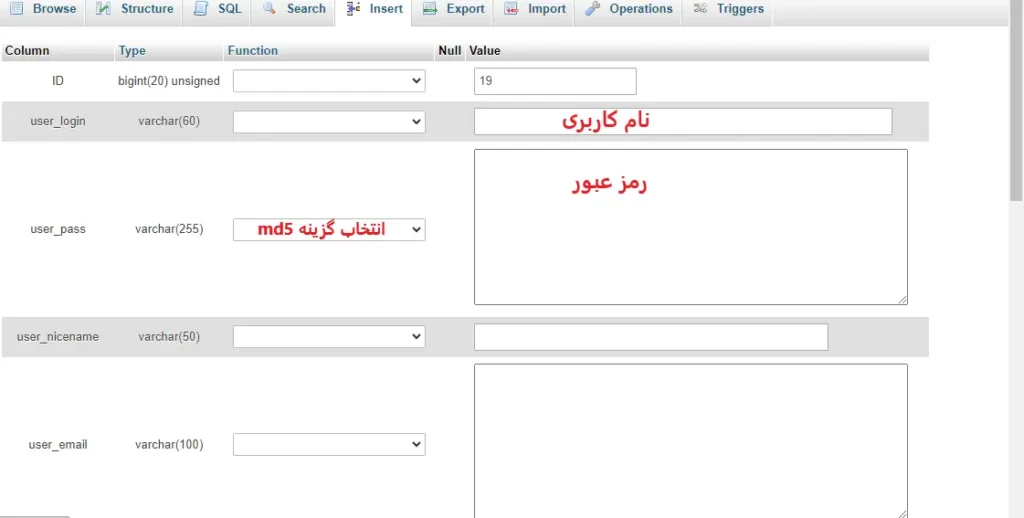Image resolution: width=1024 pixels, height=518 pixels.
Task: Click the 'varchar(50)' type text
Action: coord(169,337)
